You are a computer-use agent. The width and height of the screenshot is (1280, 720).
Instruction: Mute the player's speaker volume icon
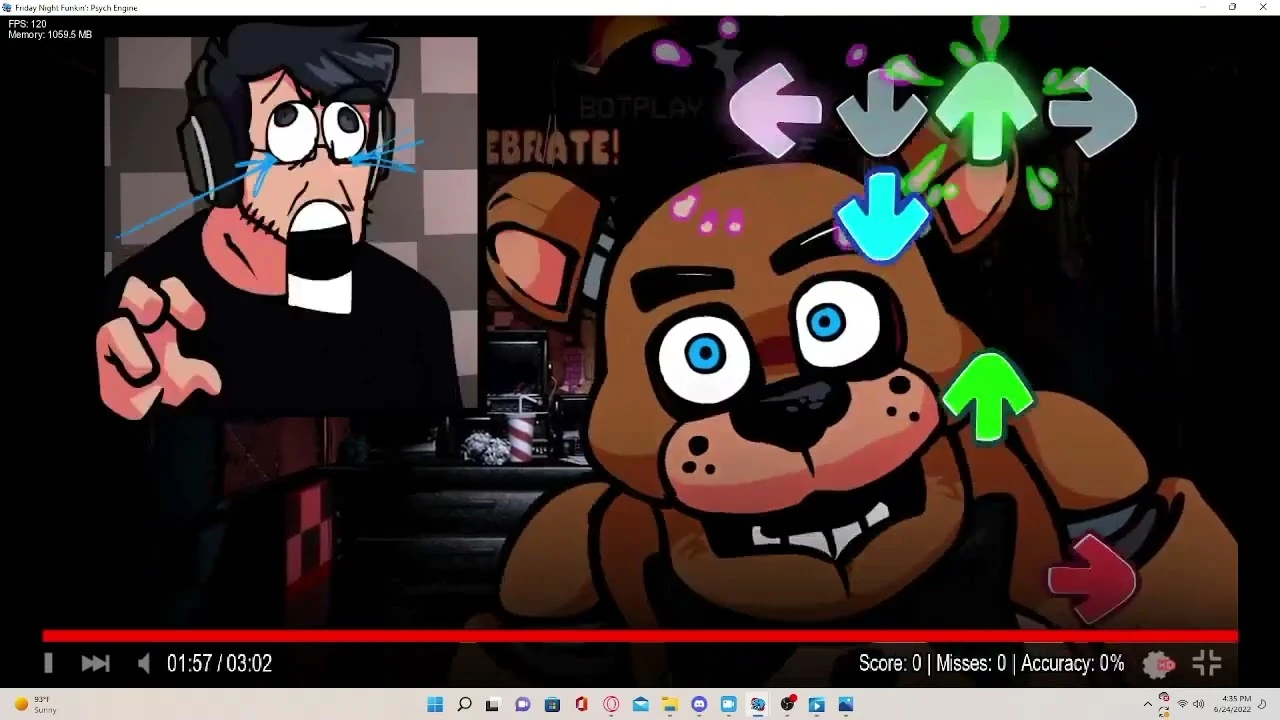143,663
